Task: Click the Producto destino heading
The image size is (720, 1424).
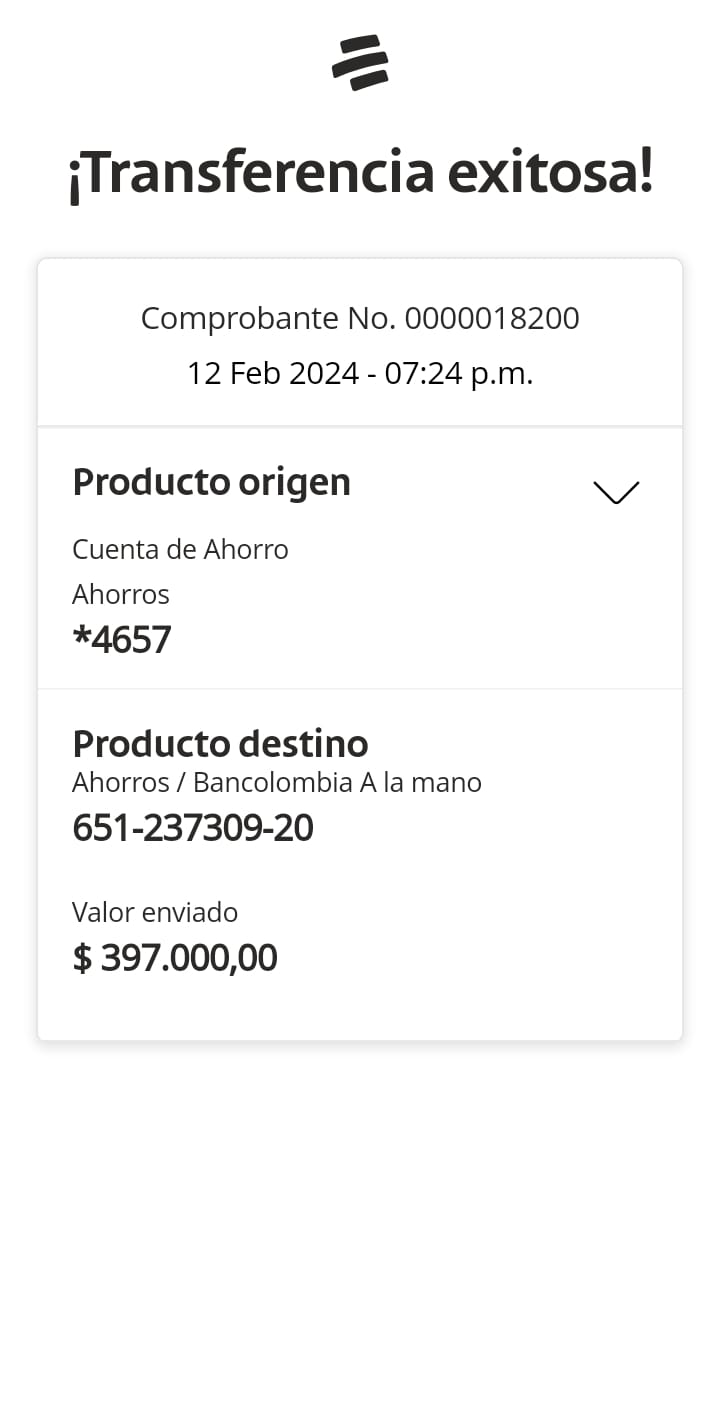Action: 220,744
